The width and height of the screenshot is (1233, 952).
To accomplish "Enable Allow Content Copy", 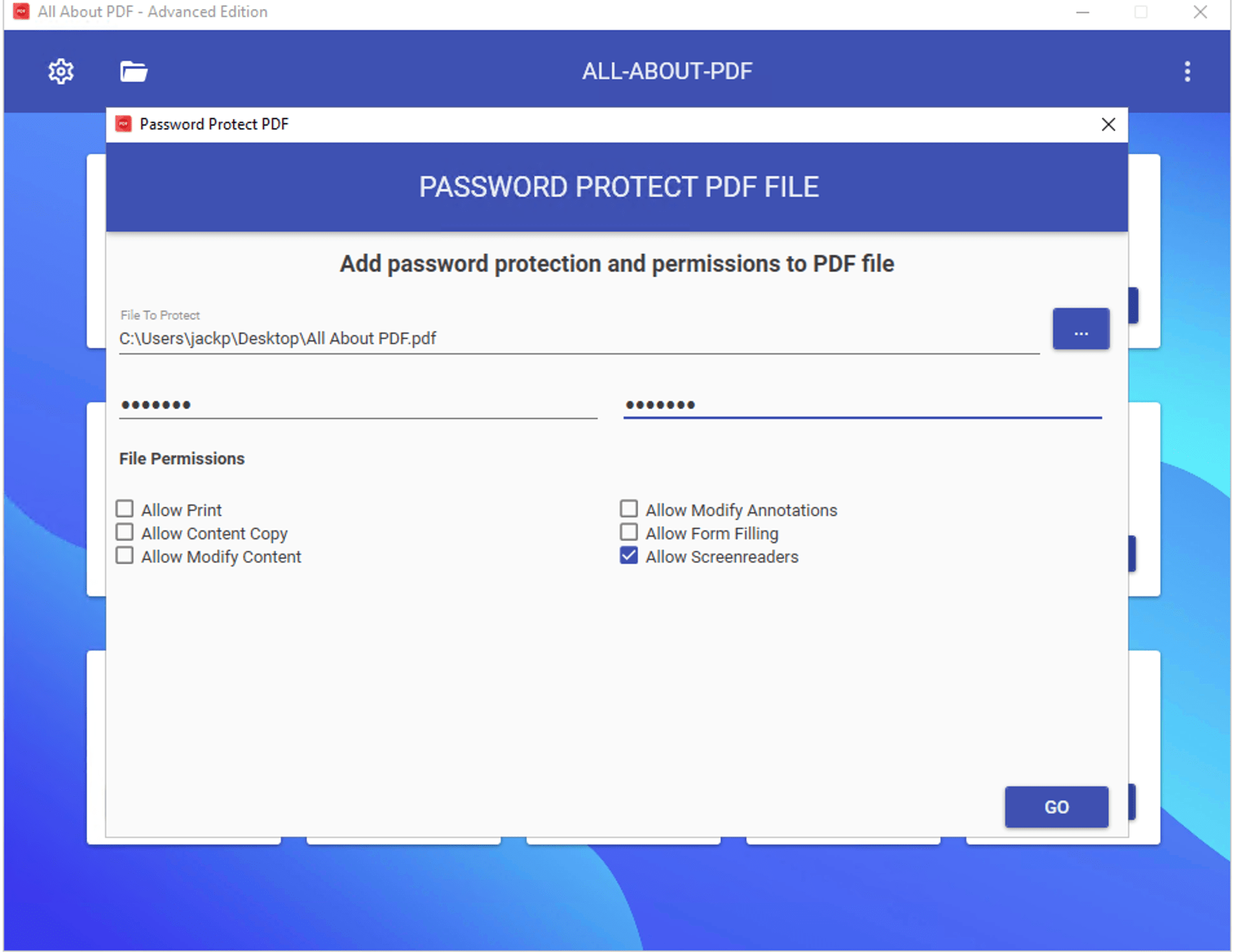I will [125, 532].
